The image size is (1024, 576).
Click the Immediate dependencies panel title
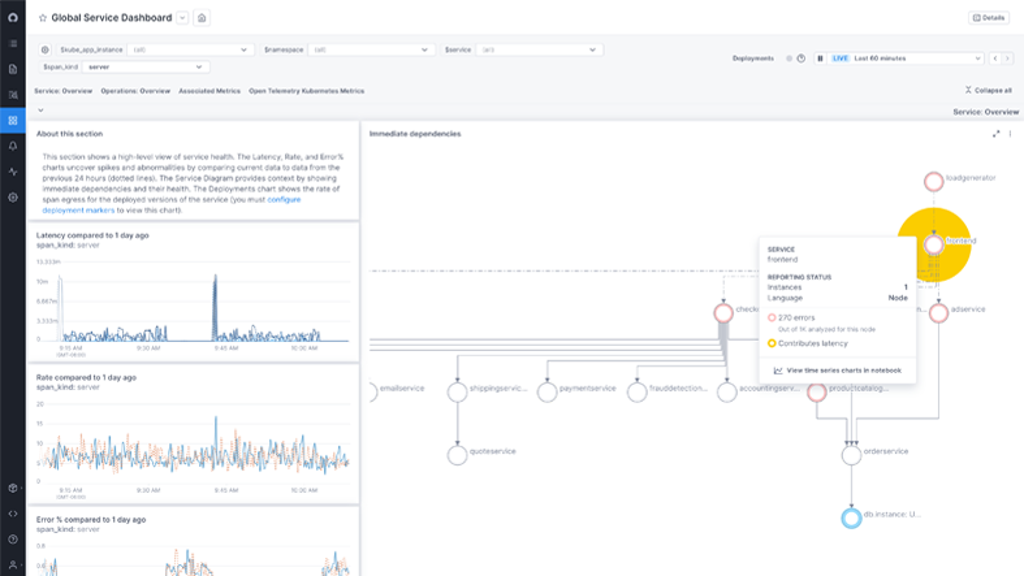[415, 134]
